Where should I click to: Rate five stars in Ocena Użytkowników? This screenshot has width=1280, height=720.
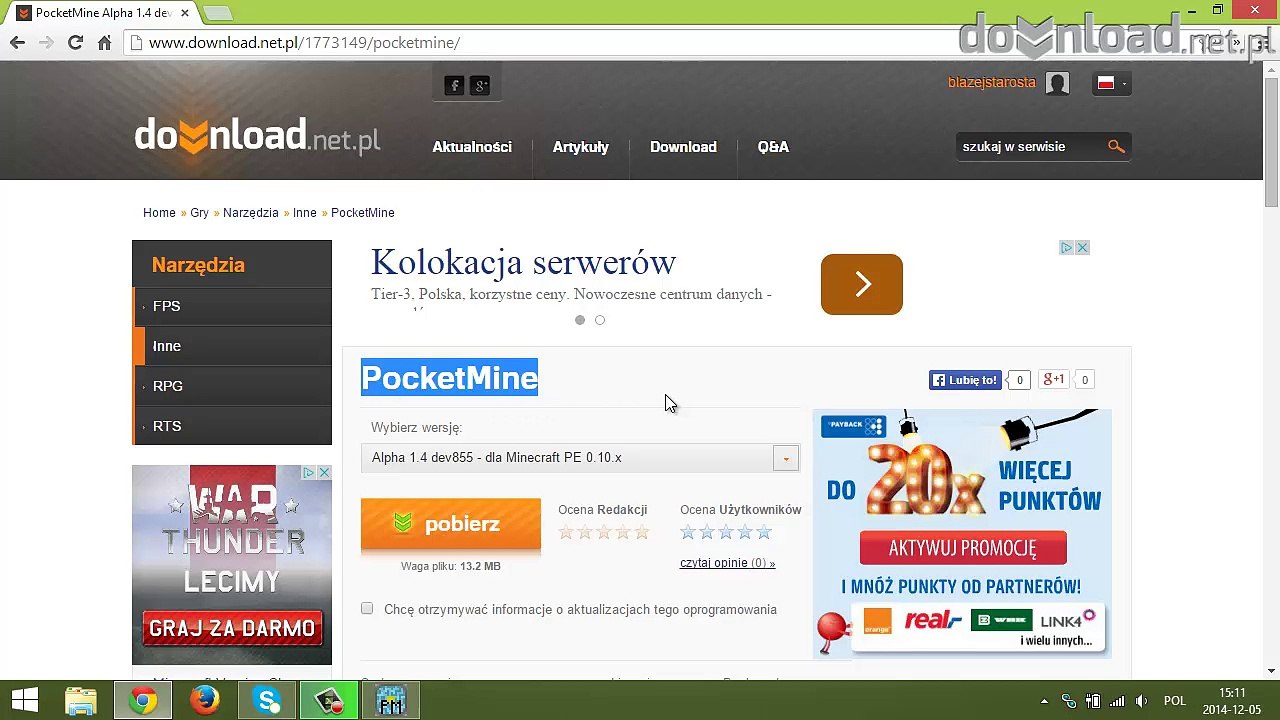[x=764, y=532]
